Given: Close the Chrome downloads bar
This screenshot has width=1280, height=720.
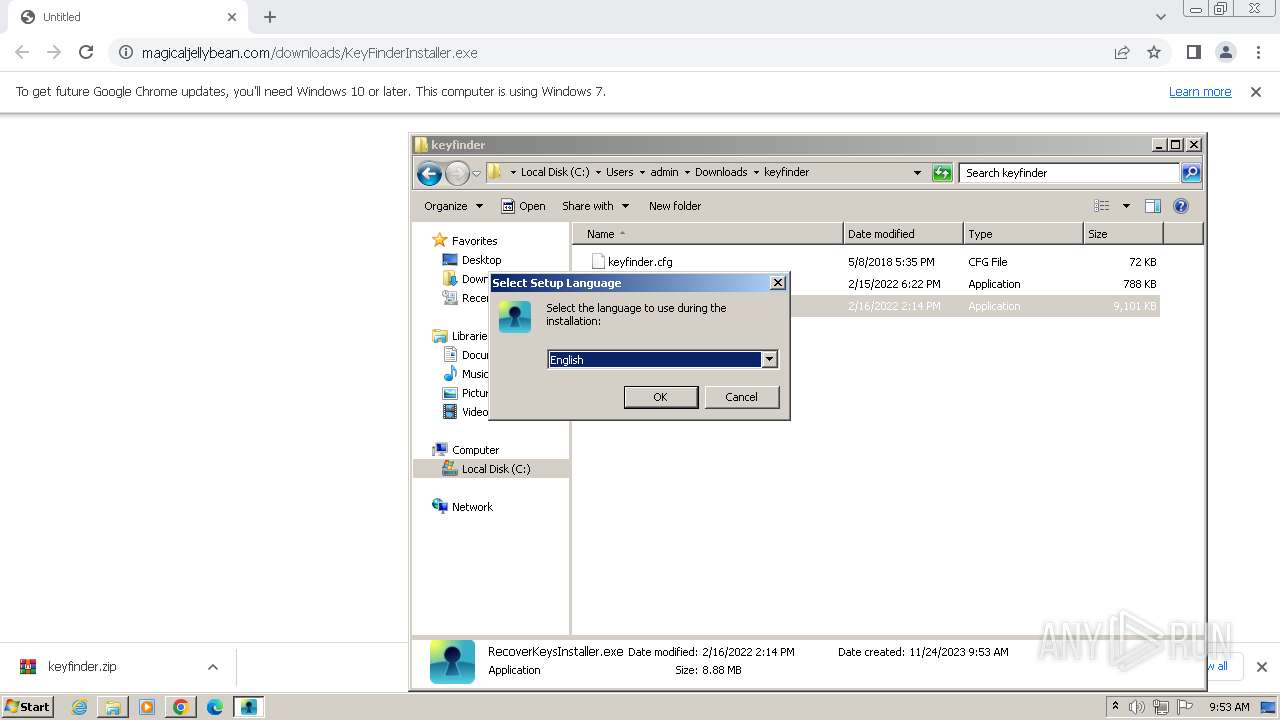Looking at the screenshot, I should [x=1261, y=667].
